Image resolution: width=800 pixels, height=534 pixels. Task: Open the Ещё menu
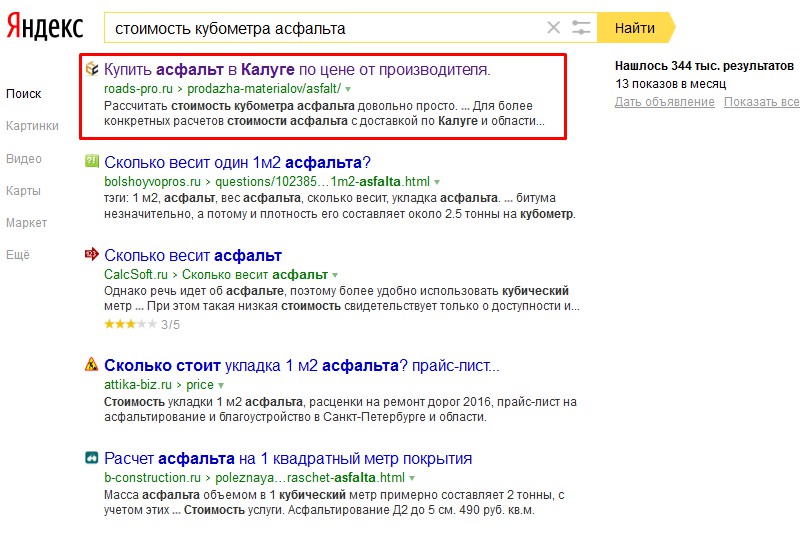pos(18,255)
